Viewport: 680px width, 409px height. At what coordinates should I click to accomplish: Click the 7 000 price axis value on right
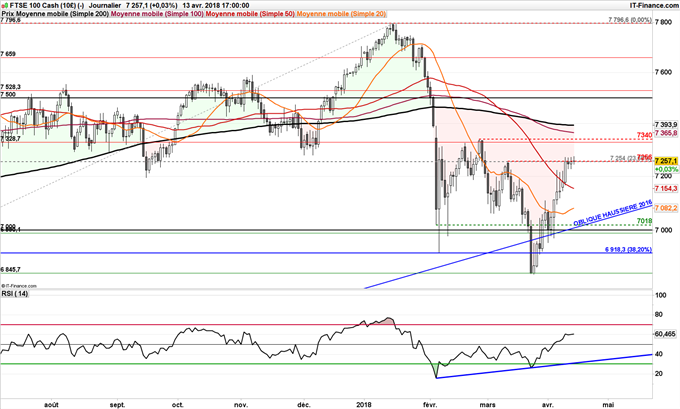[x=663, y=230]
